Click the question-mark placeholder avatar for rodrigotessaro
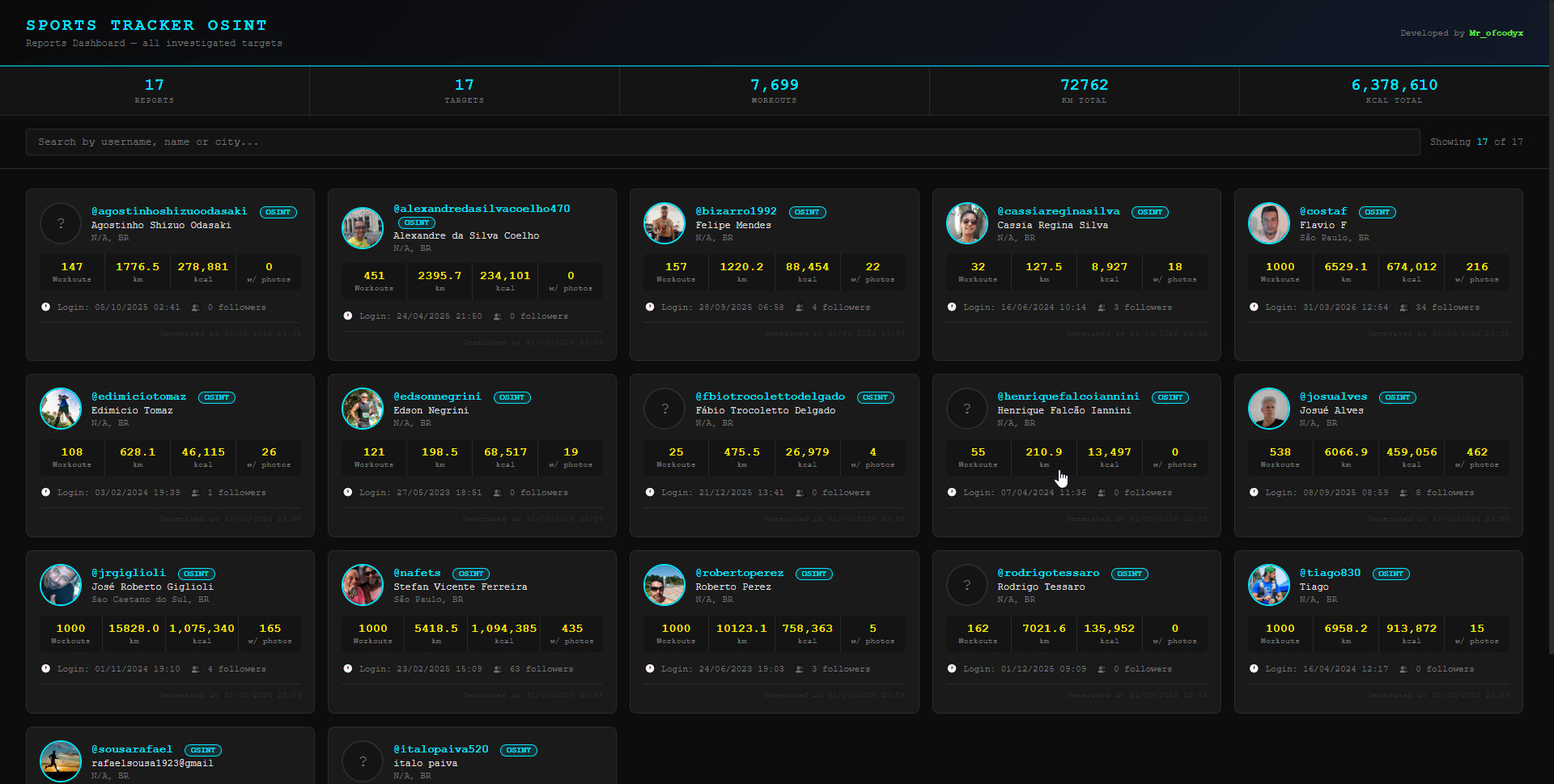1554x784 pixels. pyautogui.click(x=966, y=585)
